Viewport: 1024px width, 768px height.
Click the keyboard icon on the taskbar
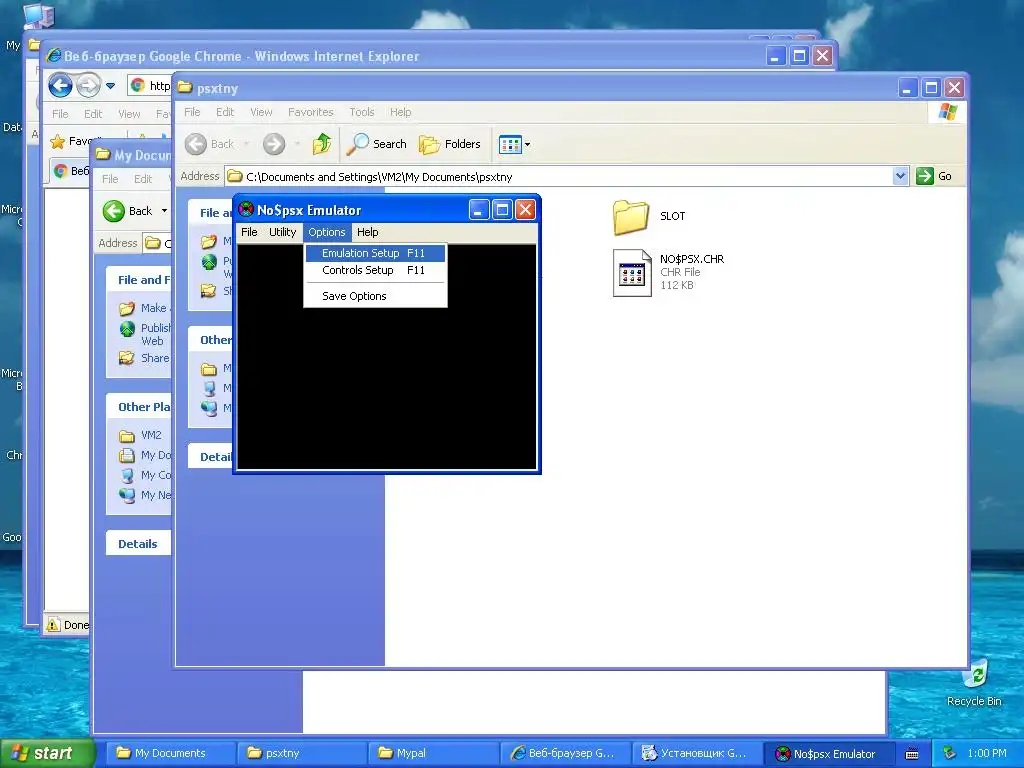[912, 754]
